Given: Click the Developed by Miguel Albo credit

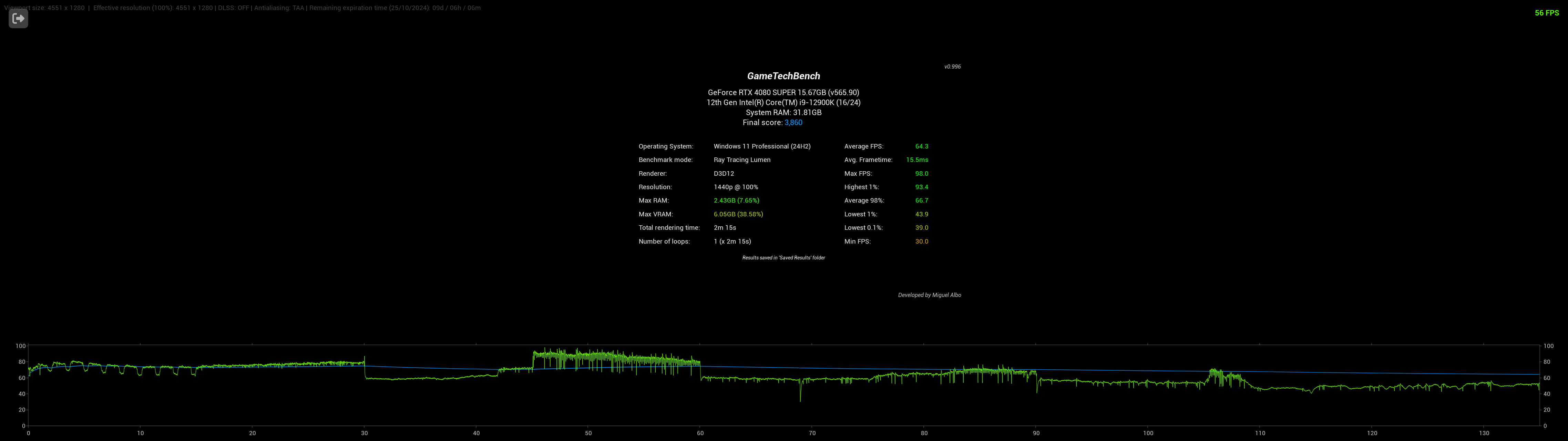Looking at the screenshot, I should 930,296.
